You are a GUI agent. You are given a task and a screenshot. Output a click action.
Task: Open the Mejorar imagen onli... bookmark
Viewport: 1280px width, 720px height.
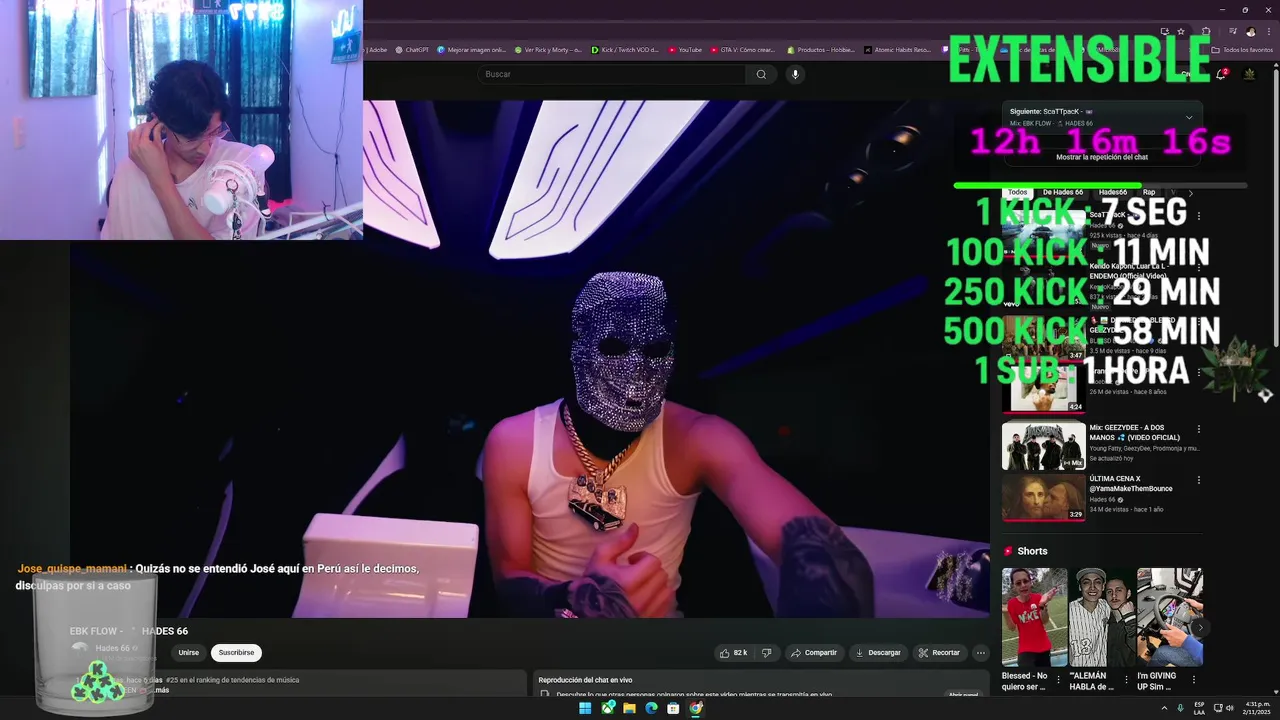click(x=473, y=49)
